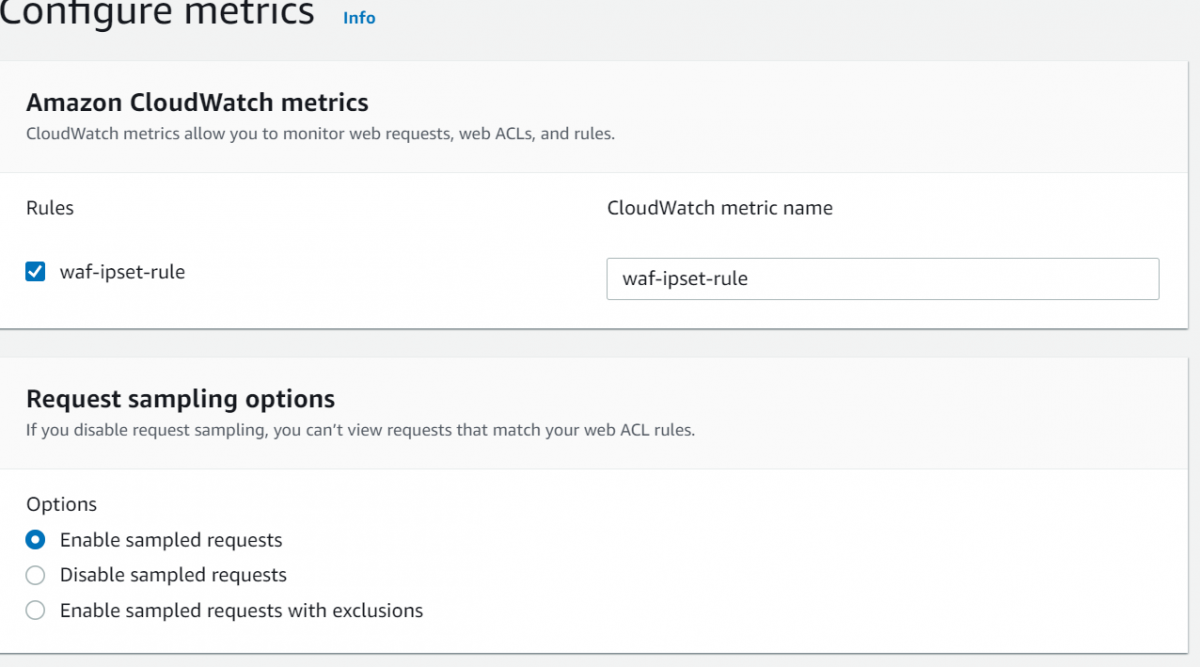Click the Rules column header
The width and height of the screenshot is (1200, 667).
click(x=50, y=208)
